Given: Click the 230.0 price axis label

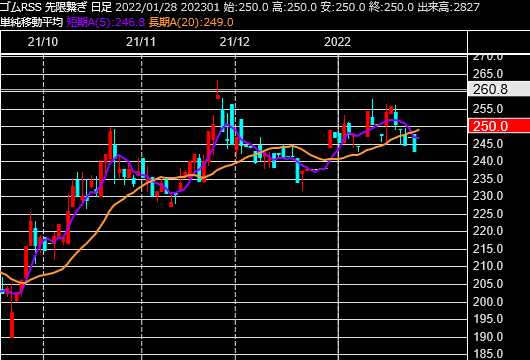Looking at the screenshot, I should [x=488, y=196].
